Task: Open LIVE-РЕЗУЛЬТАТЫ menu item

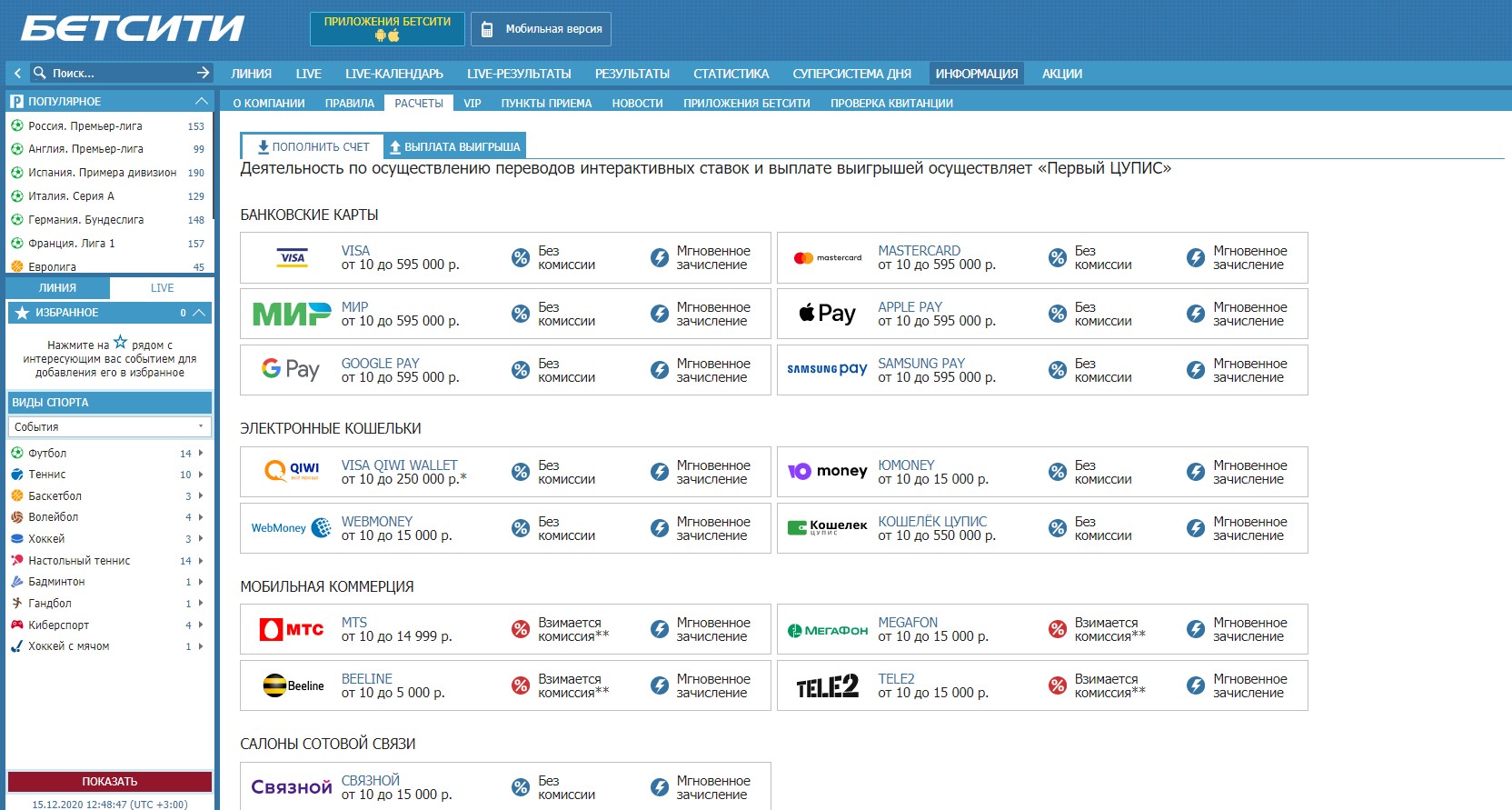Action: pos(519,74)
